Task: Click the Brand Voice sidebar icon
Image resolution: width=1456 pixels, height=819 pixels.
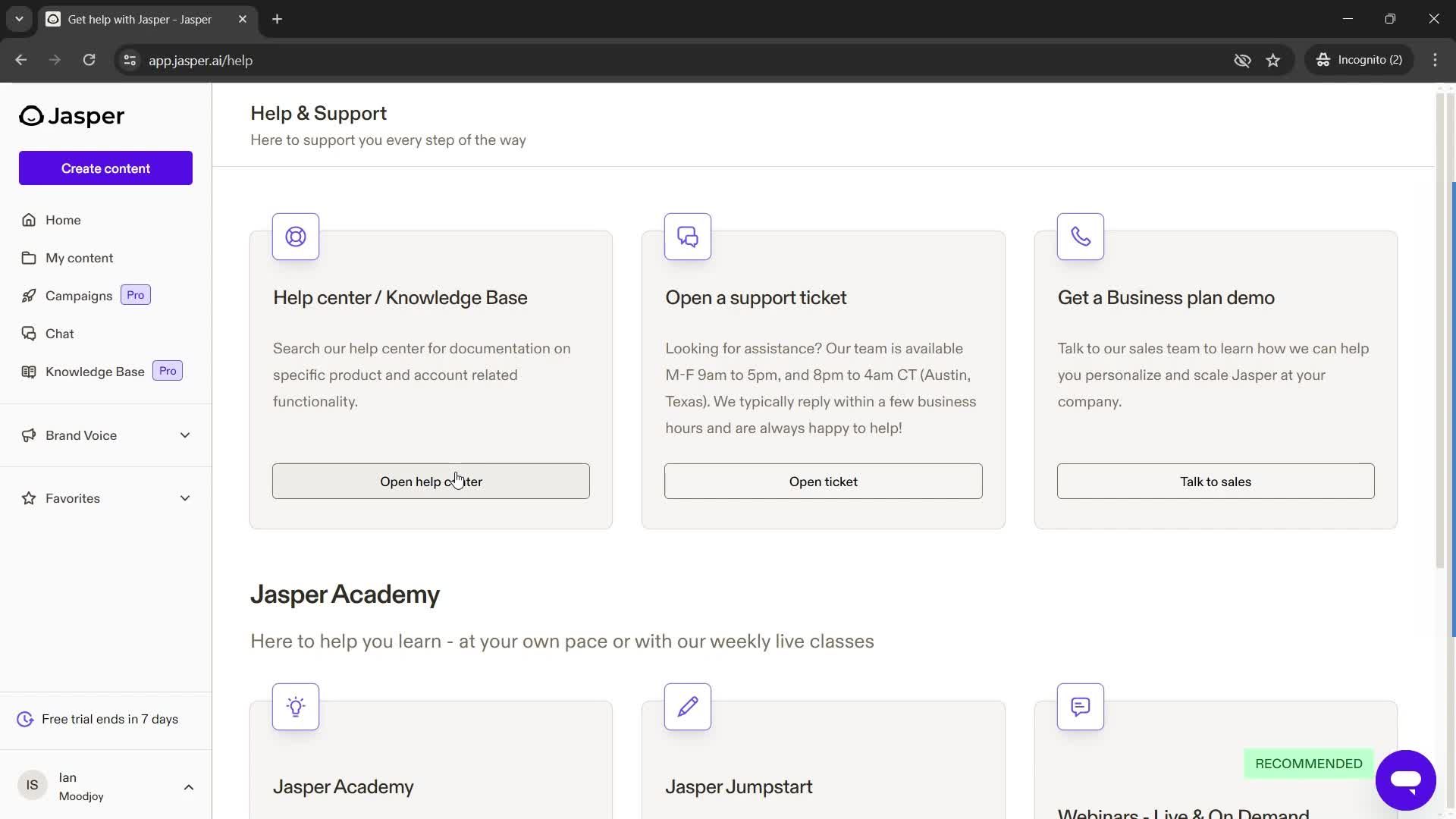Action: coord(27,435)
